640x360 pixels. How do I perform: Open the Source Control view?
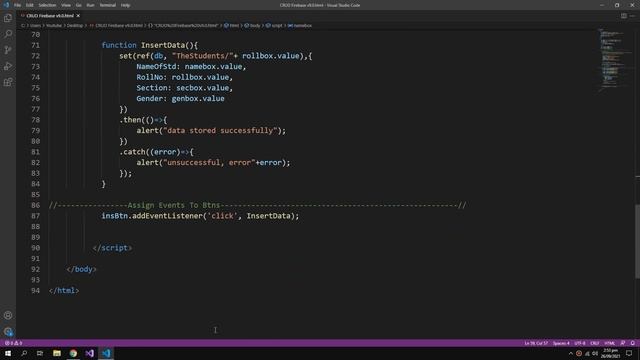(8, 50)
